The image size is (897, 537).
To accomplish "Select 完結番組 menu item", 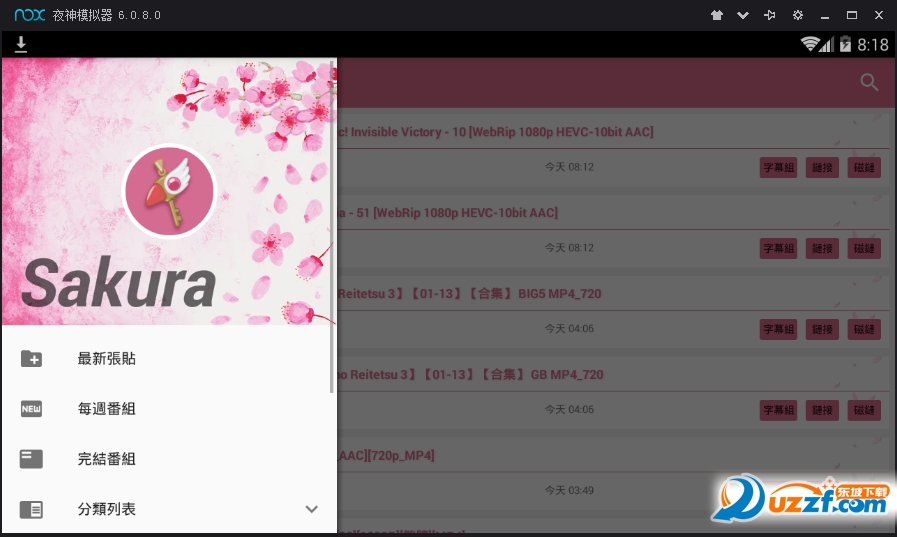I will pos(169,459).
